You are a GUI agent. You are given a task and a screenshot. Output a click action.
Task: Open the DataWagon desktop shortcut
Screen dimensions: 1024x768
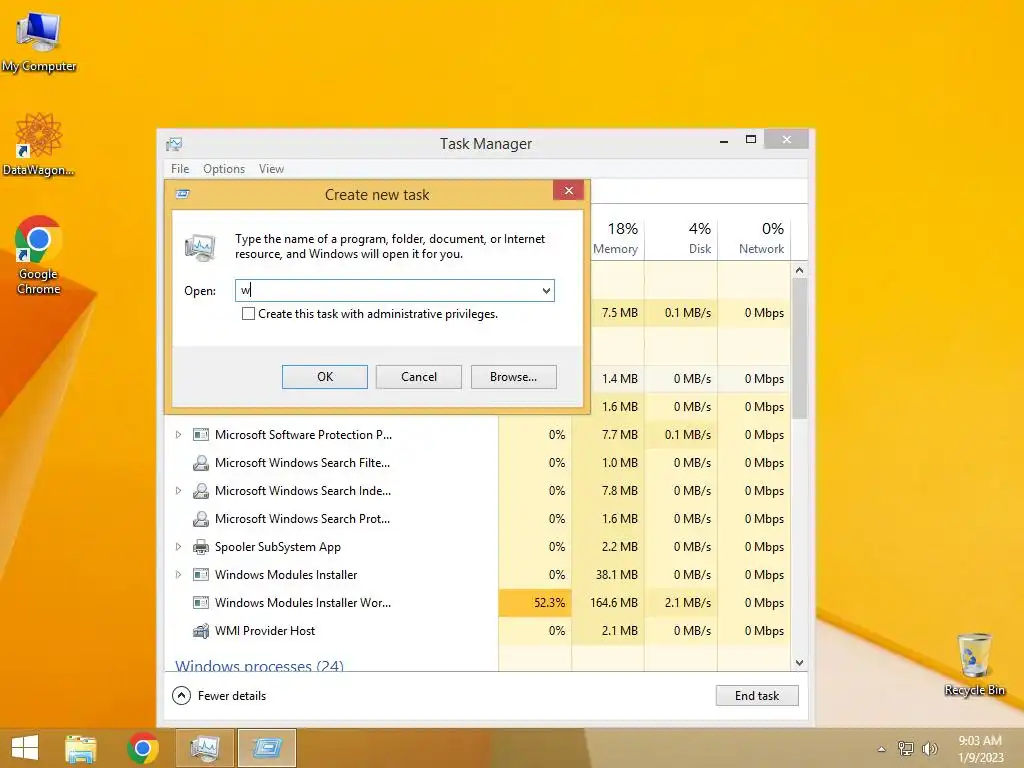[x=39, y=144]
